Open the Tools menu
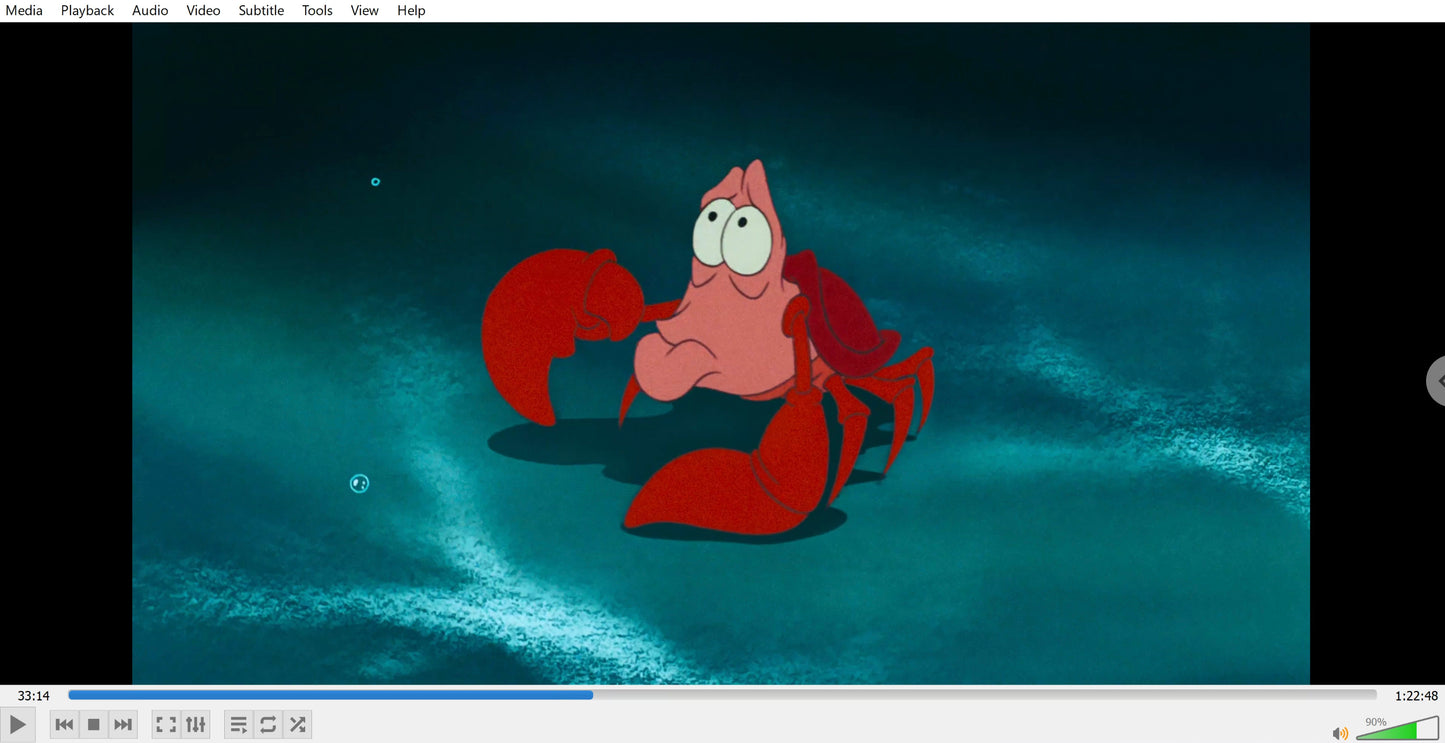1445x743 pixels. 317,10
